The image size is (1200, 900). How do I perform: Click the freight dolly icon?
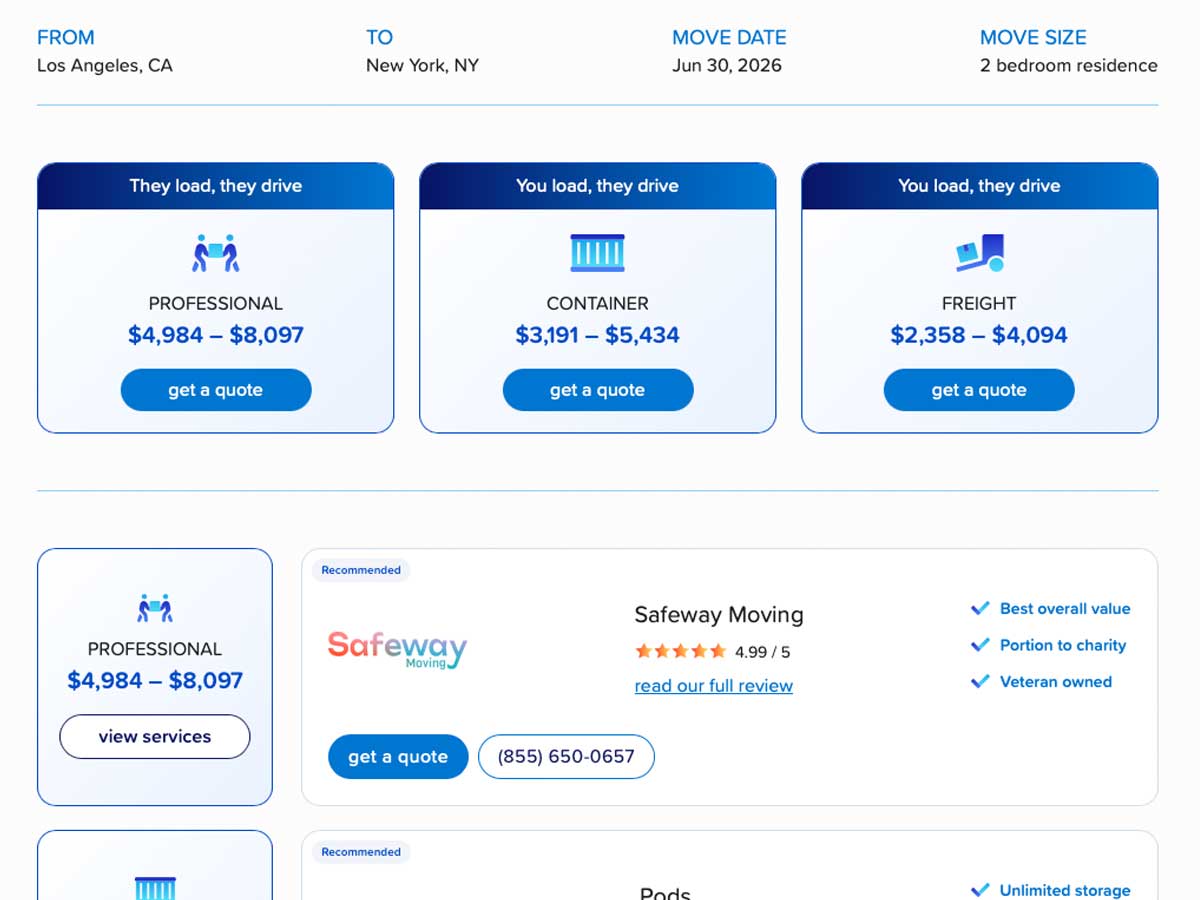(x=980, y=253)
